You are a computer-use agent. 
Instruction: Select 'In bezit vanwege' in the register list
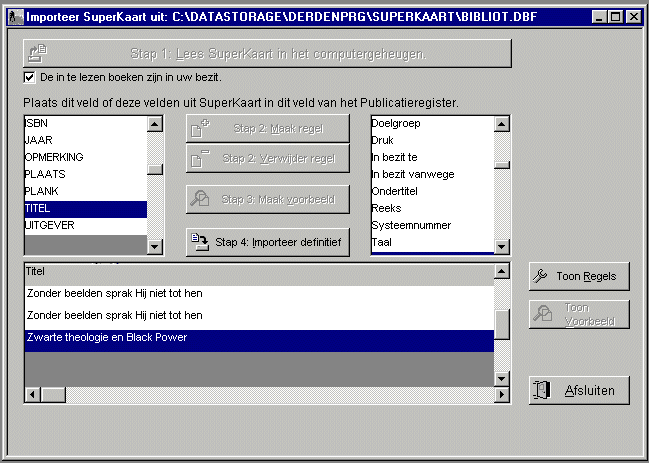click(x=433, y=174)
